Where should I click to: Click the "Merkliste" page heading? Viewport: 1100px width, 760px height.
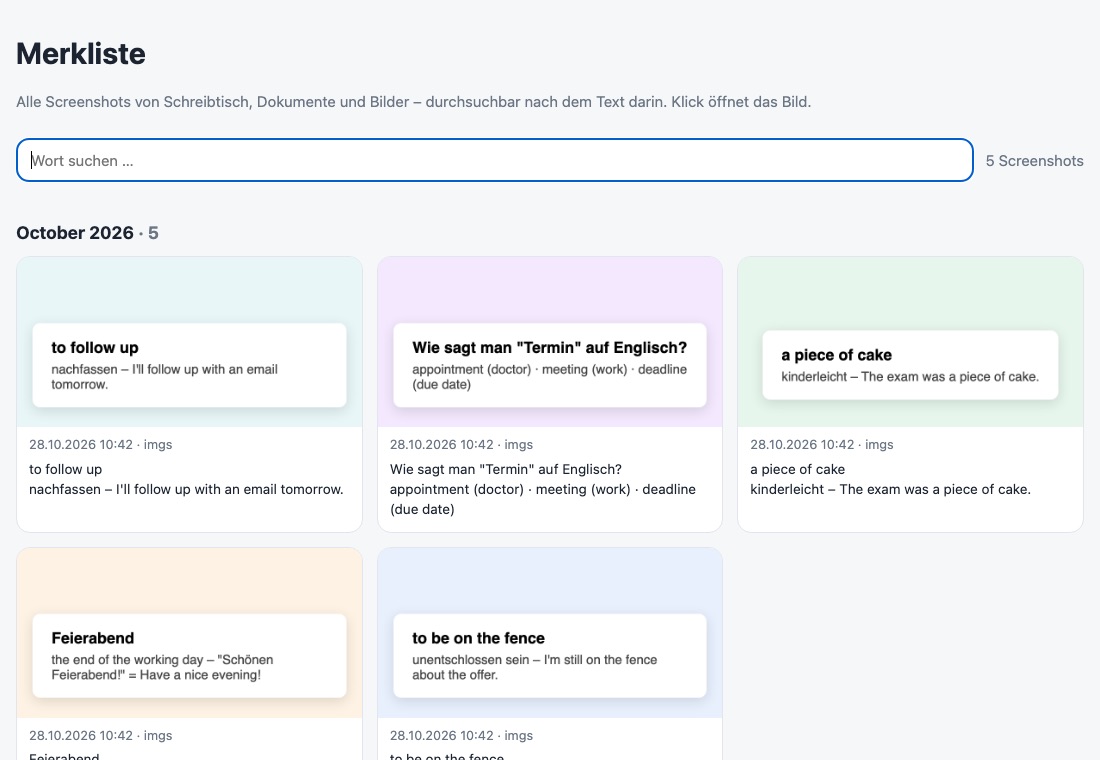tap(81, 54)
